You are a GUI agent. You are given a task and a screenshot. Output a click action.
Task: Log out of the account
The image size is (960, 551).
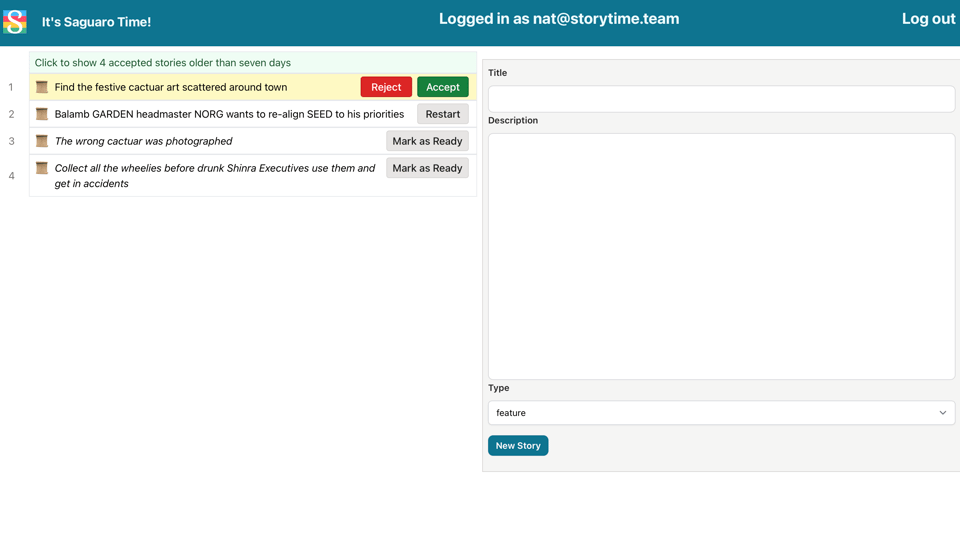928,19
